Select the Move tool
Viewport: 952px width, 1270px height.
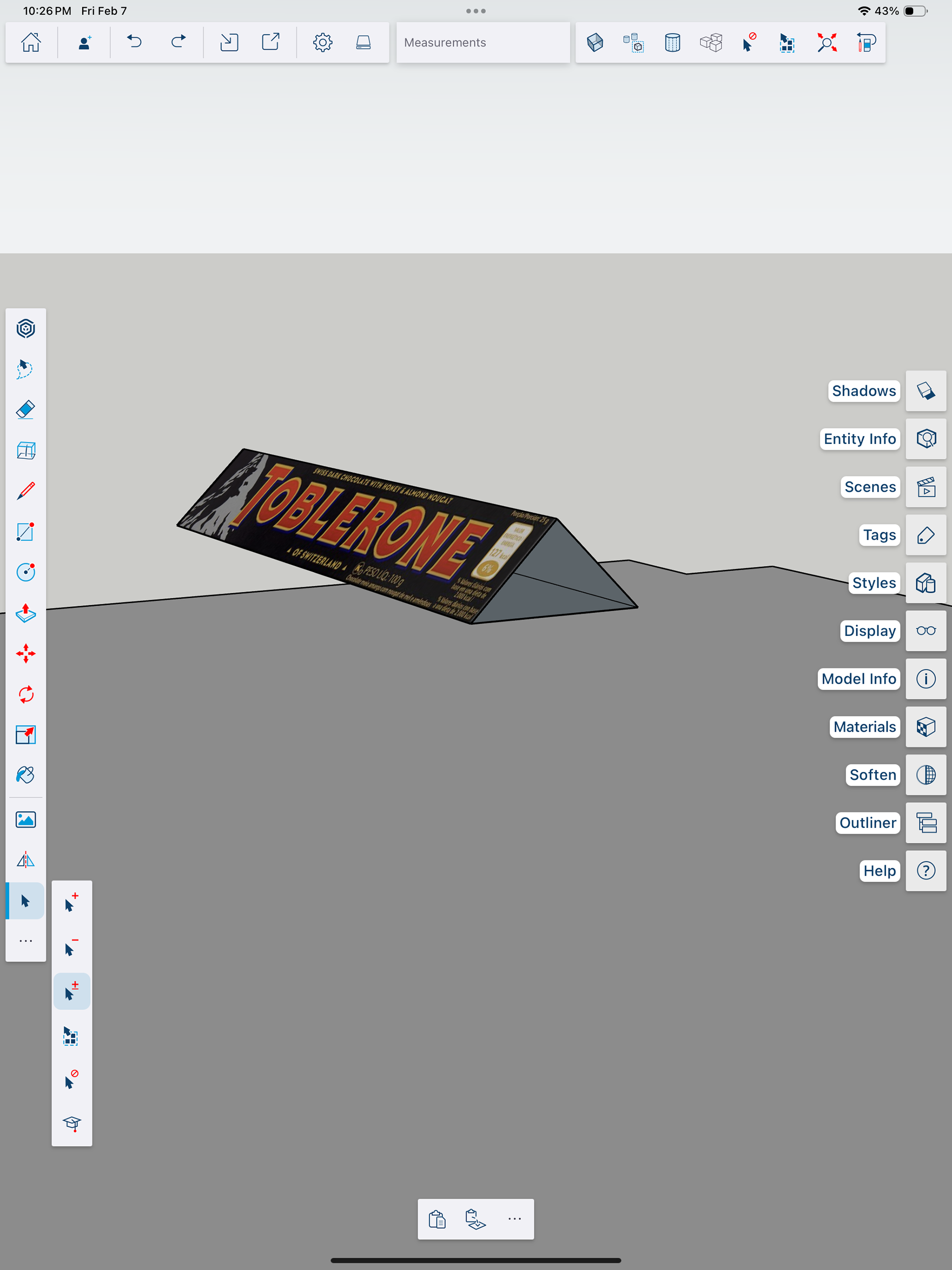coord(26,653)
